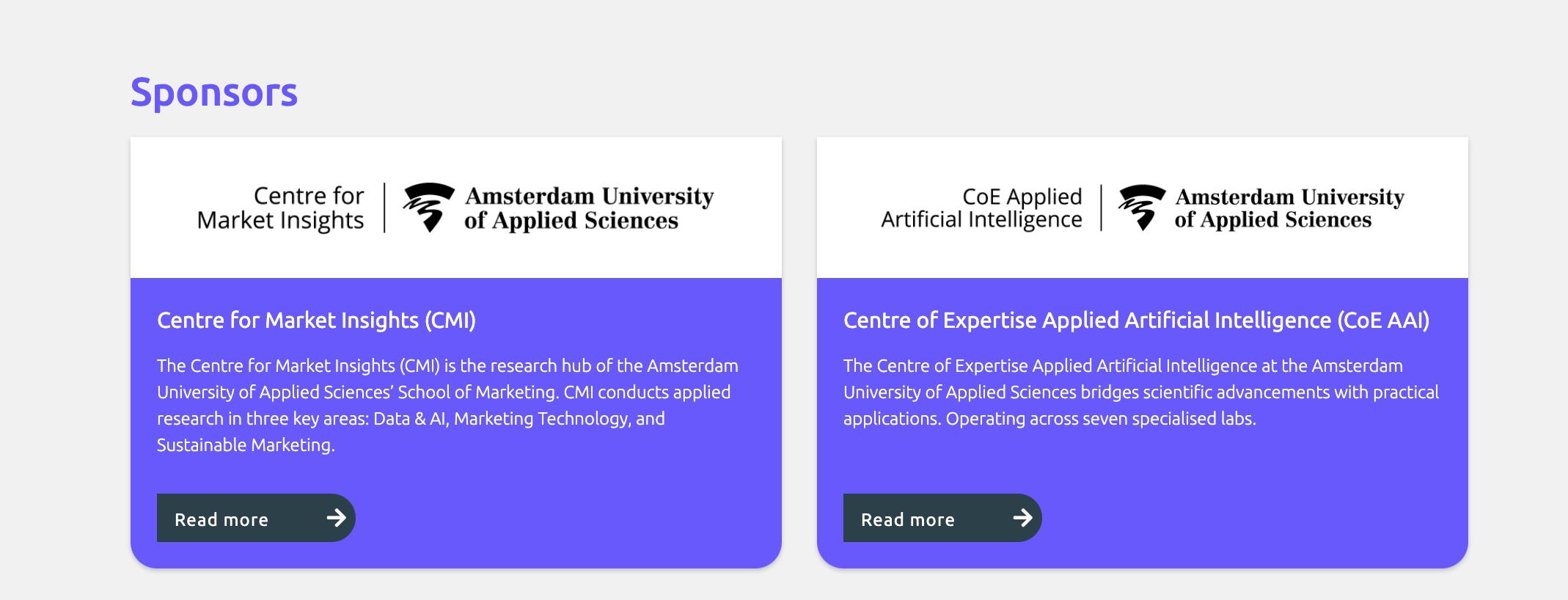Image resolution: width=1568 pixels, height=600 pixels.
Task: Click the CoE AAI Read more arrow icon
Action: (x=1023, y=518)
